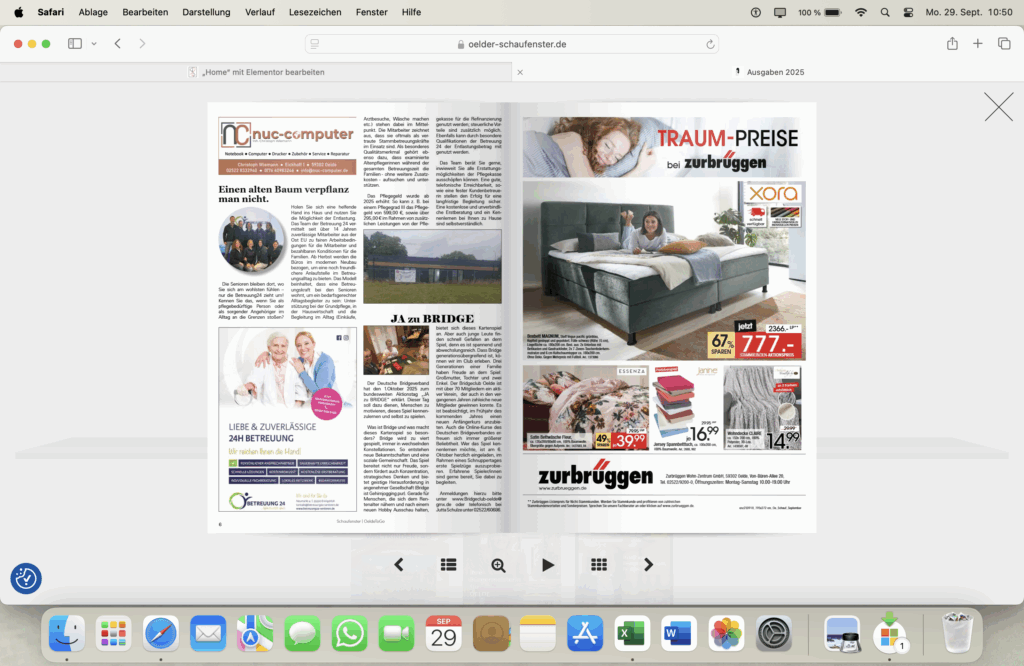Image resolution: width=1024 pixels, height=666 pixels.
Task: Click the oelder-schaufenster.de address field
Action: click(x=512, y=44)
